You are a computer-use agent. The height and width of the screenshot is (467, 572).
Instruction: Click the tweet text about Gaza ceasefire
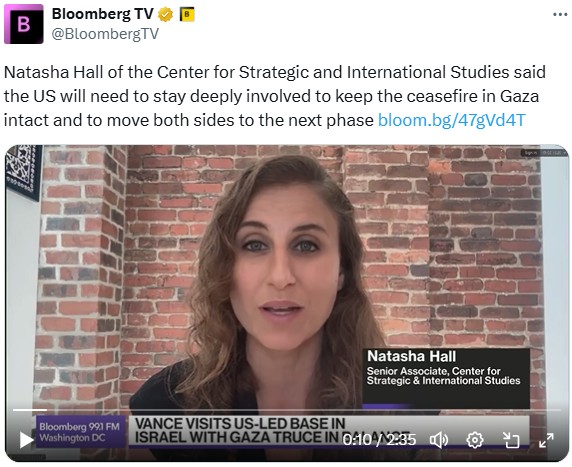coord(274,96)
